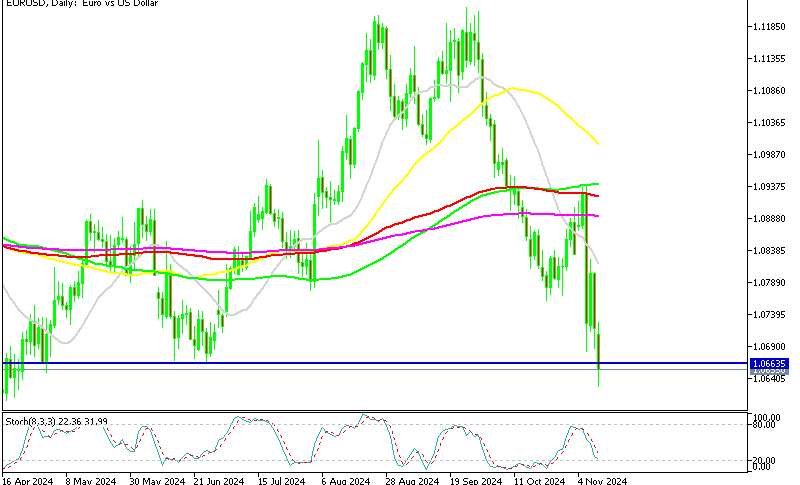
Task: Click the 1.10860 price axis label
Action: coord(769,91)
